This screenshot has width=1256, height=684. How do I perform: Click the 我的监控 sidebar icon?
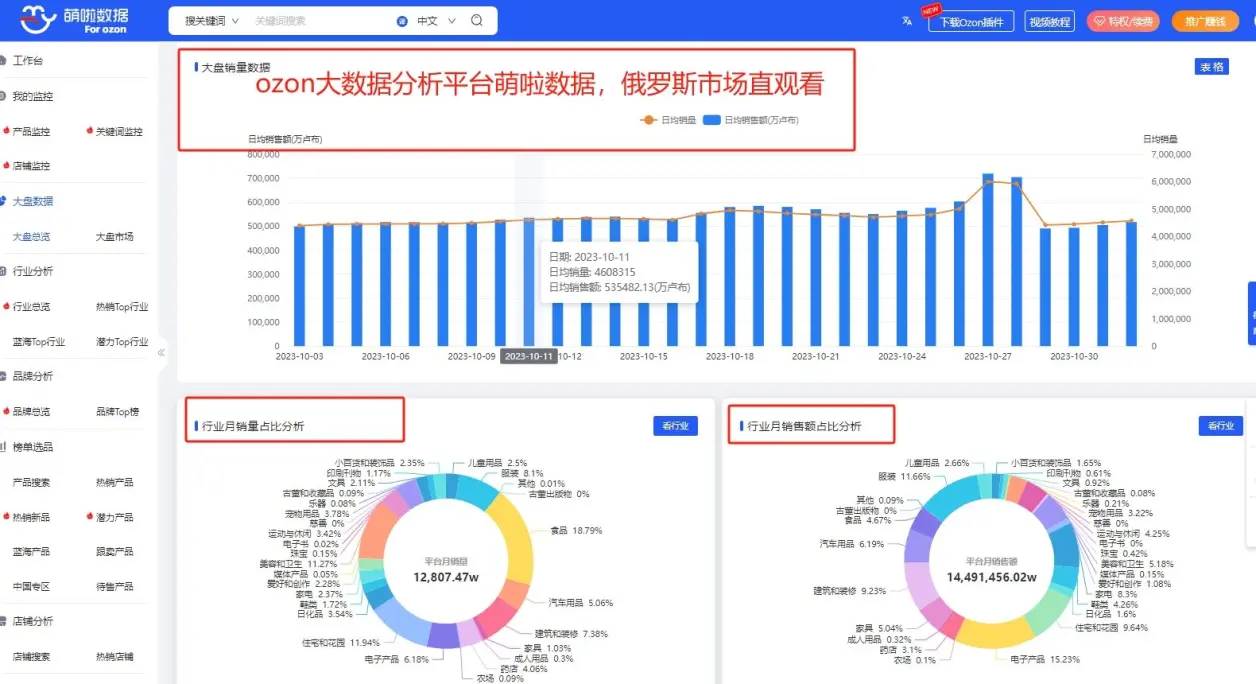pyautogui.click(x=4, y=96)
